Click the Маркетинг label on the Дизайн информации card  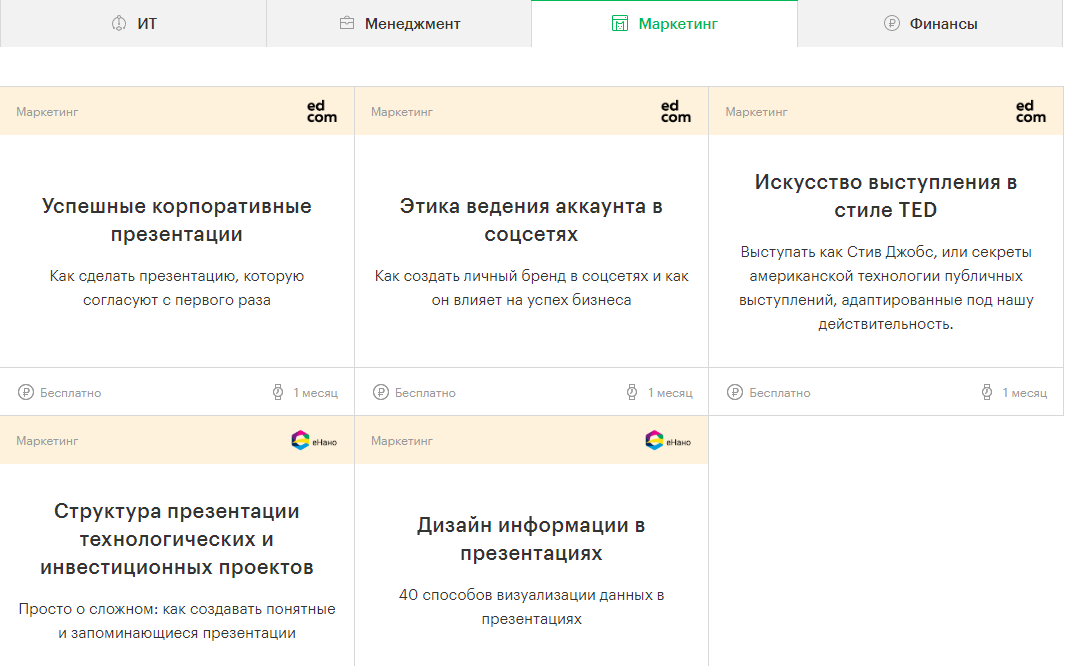[x=402, y=441]
